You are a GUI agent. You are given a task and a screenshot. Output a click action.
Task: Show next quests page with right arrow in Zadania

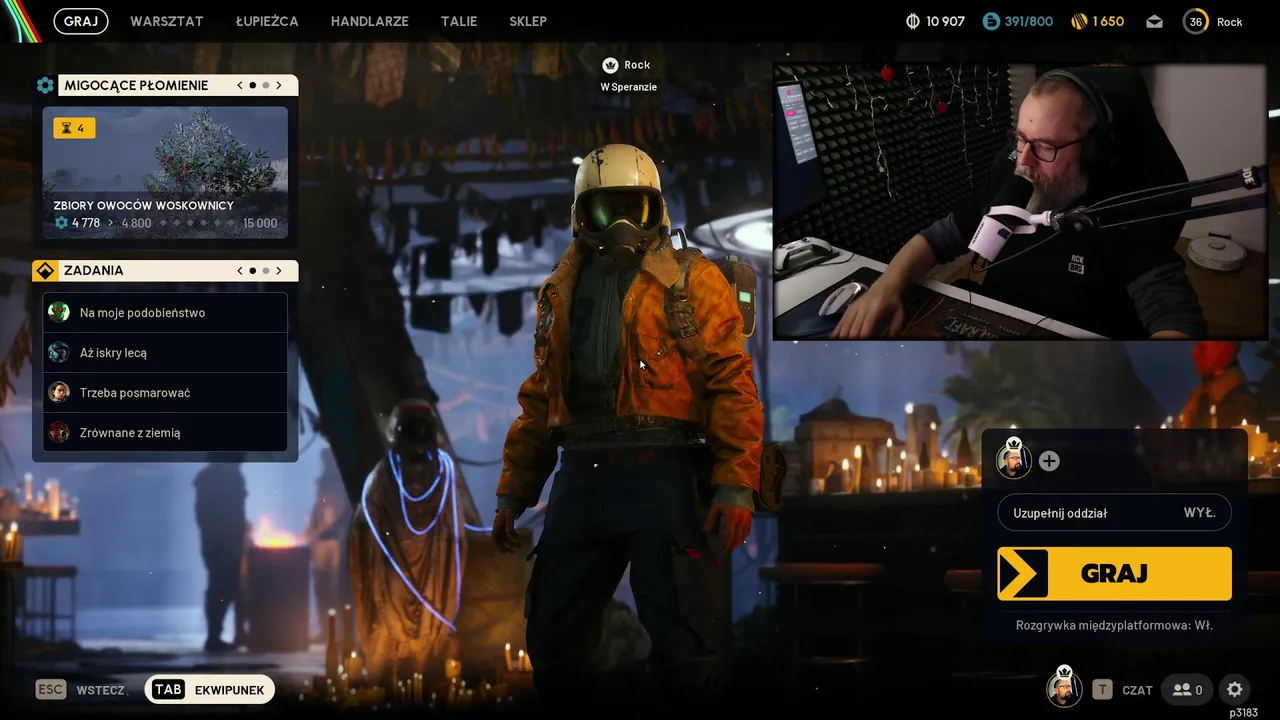coord(279,270)
